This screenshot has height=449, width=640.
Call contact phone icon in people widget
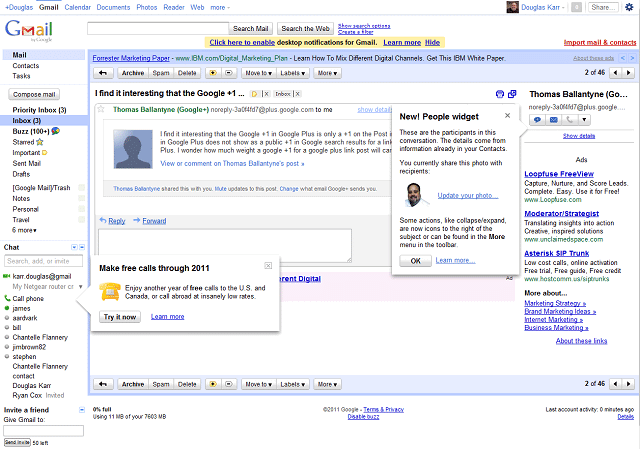[x=569, y=120]
